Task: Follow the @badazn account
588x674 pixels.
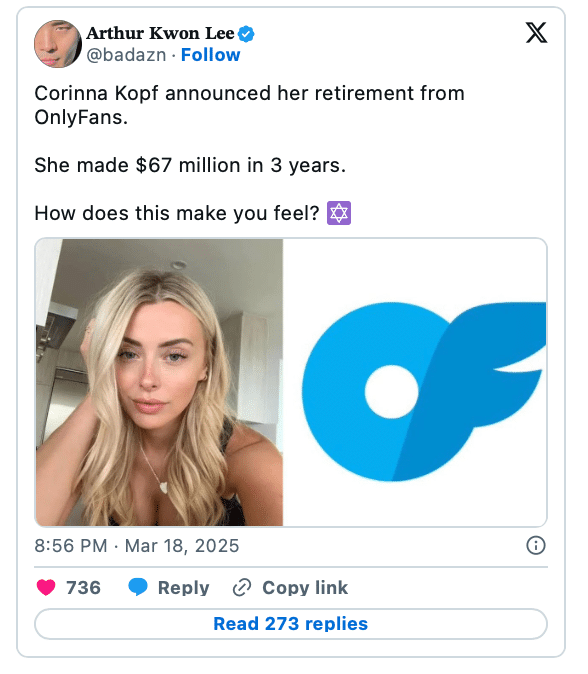Action: [210, 55]
